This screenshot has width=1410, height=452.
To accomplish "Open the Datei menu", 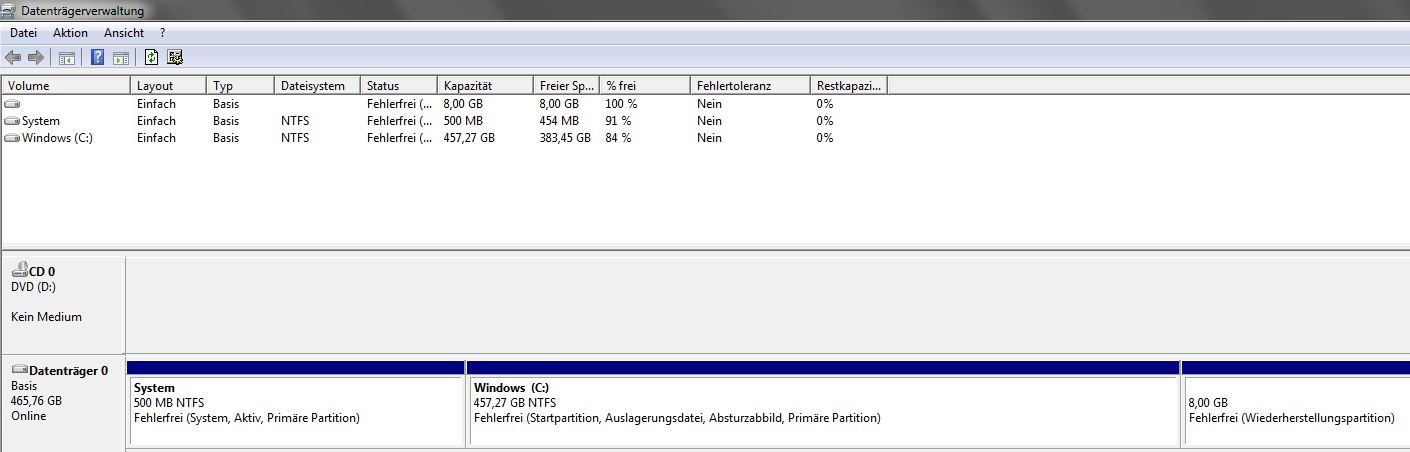I will [x=23, y=33].
